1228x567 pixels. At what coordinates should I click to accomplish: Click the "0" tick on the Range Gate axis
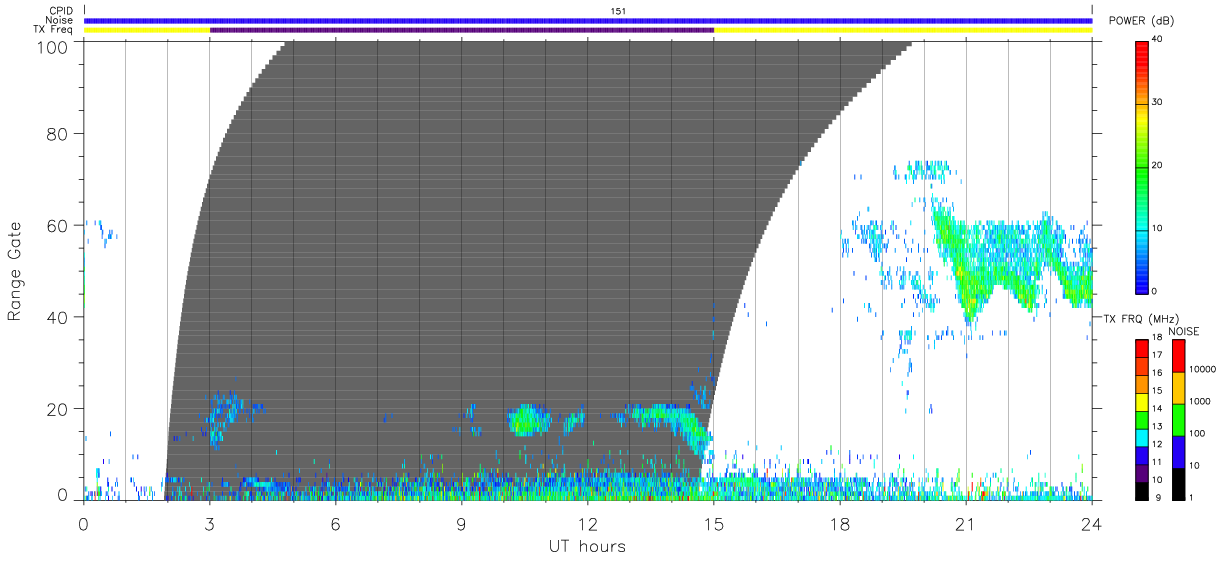(x=63, y=495)
